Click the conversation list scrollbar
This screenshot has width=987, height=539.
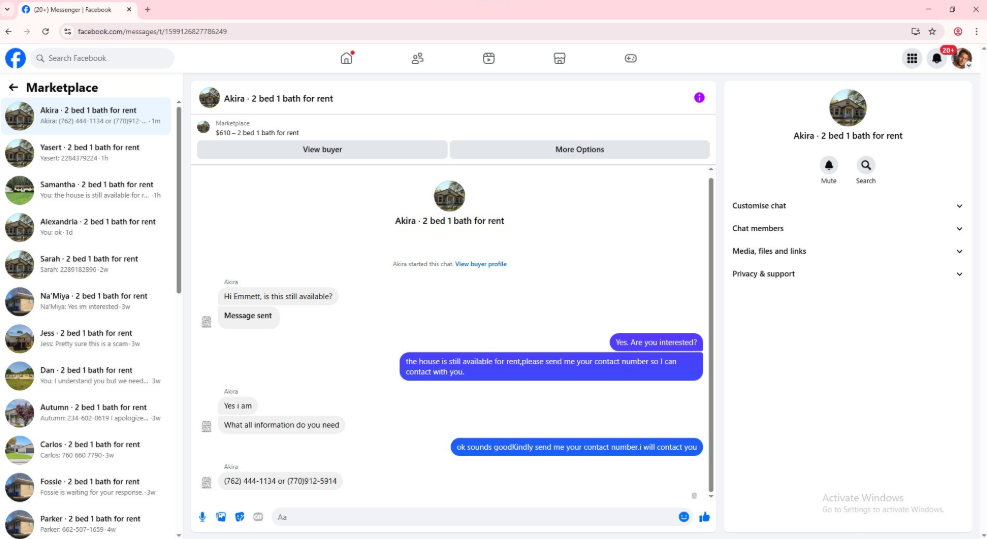point(179,200)
